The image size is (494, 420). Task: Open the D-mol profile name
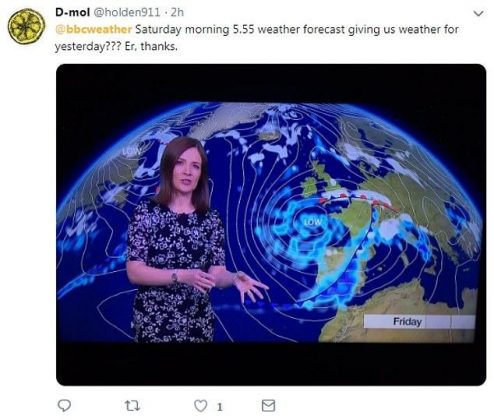click(72, 12)
